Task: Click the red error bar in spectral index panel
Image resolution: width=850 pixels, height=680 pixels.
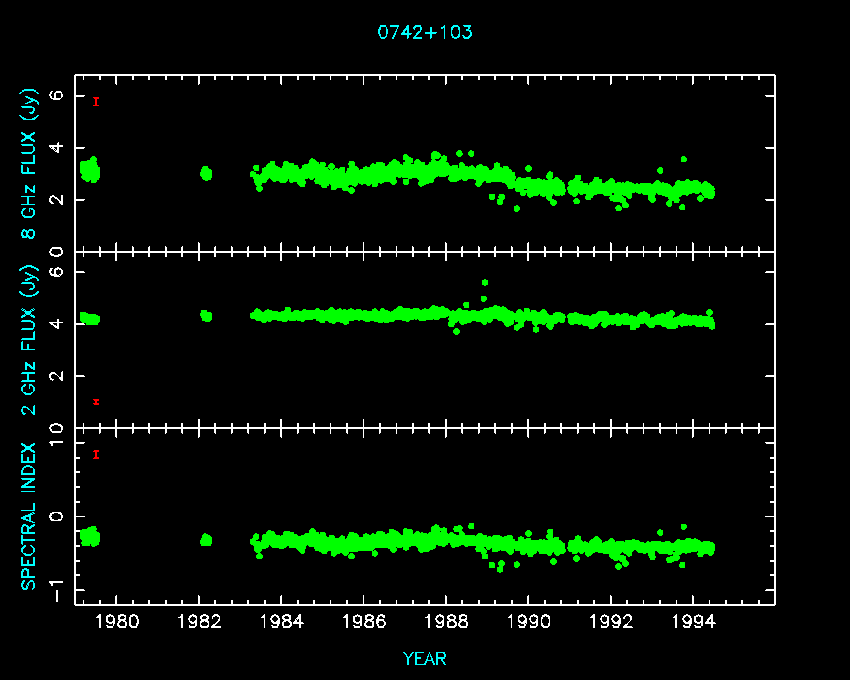Action: click(x=96, y=455)
